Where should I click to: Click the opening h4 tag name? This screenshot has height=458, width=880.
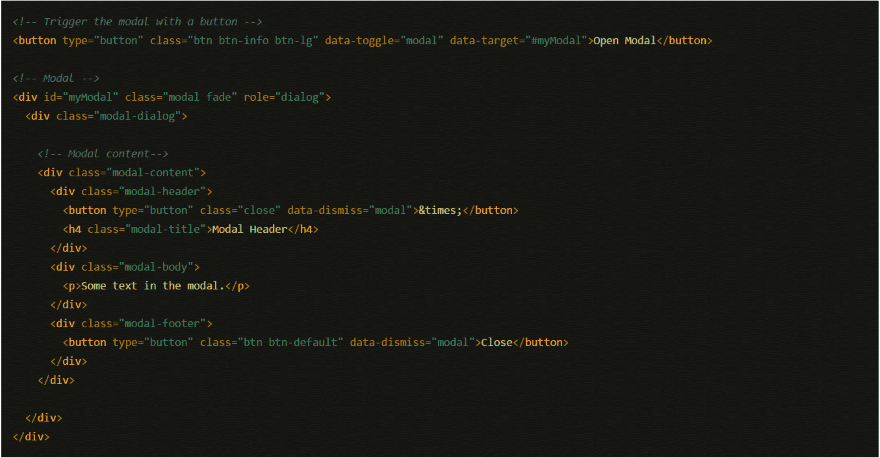[x=75, y=229]
